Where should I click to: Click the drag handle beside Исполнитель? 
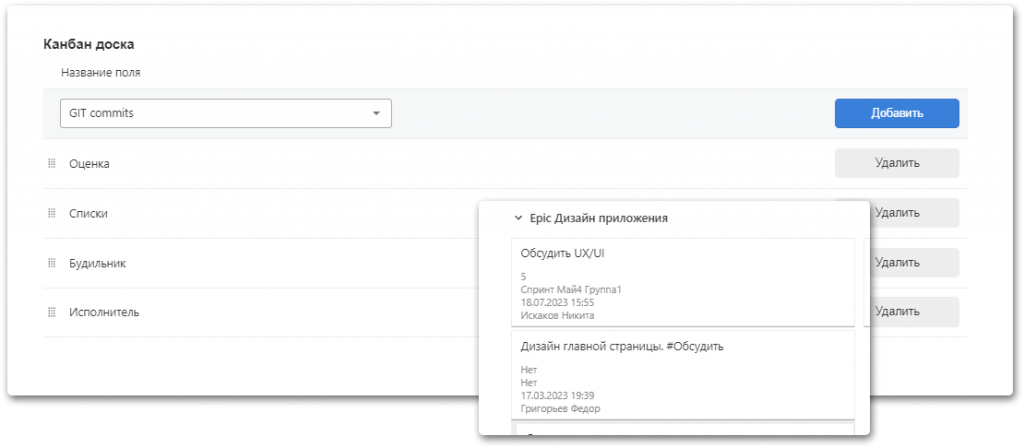52,312
